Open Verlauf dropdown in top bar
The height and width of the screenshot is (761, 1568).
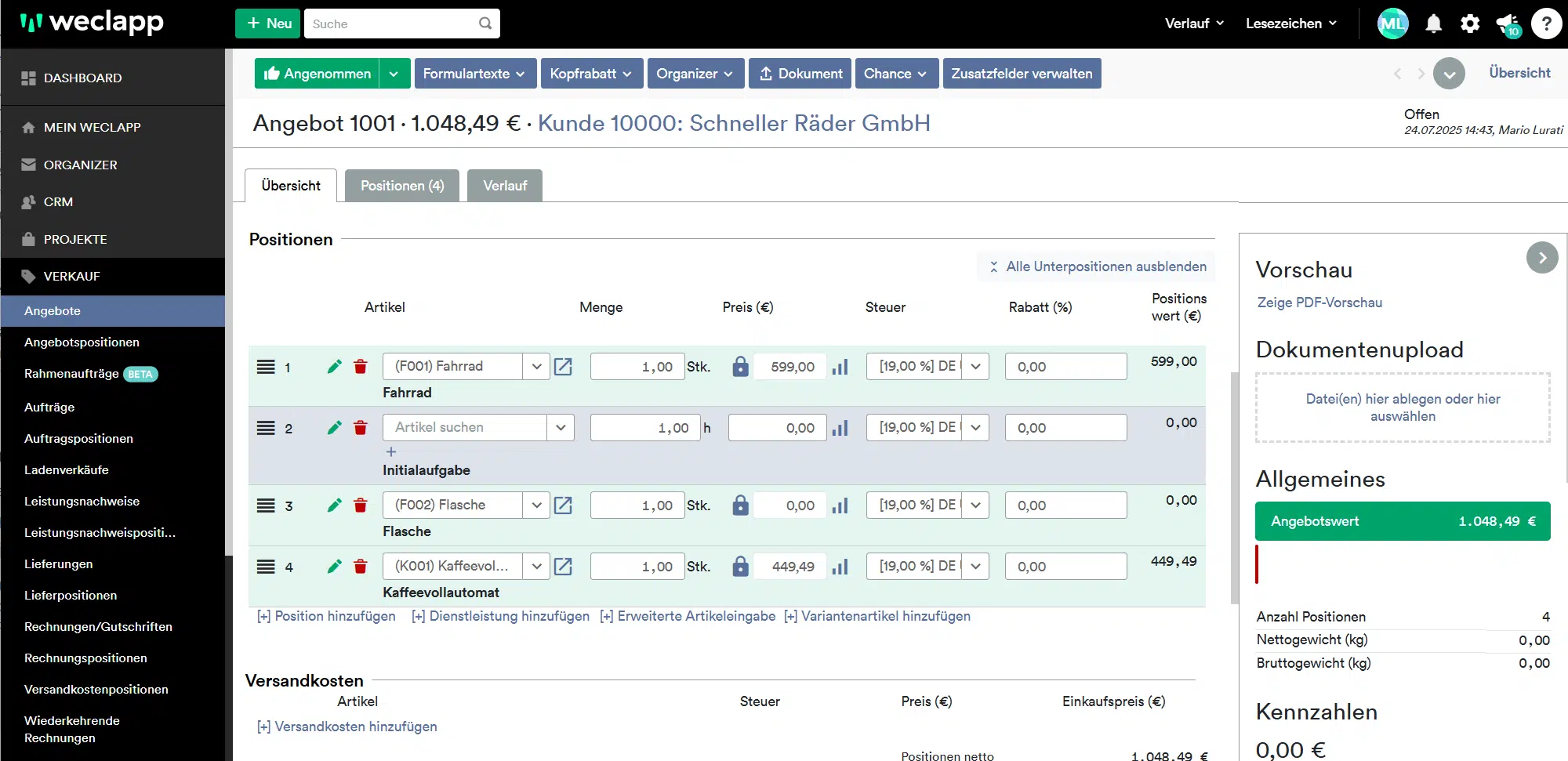click(1194, 24)
